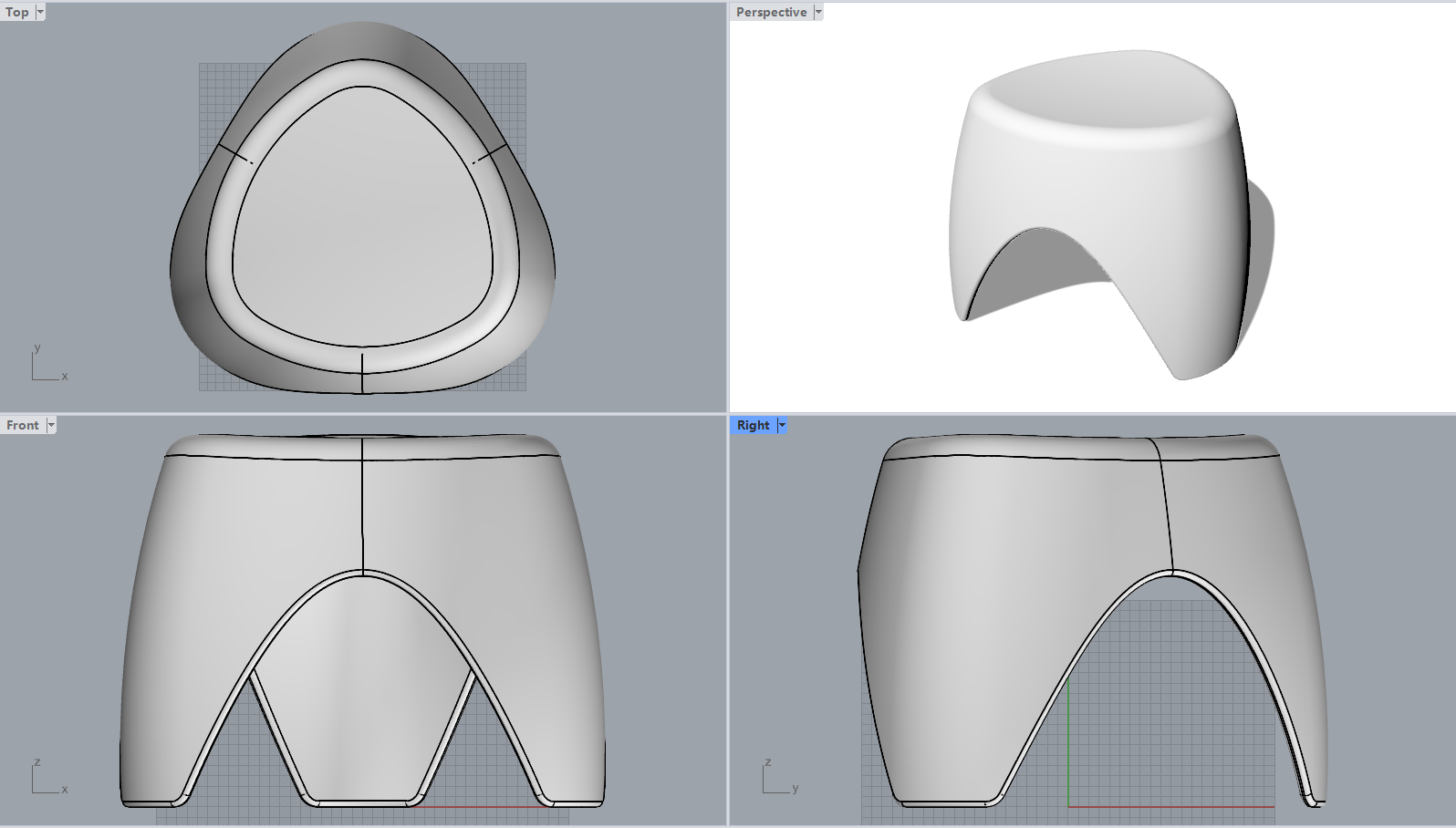Open the Top viewport dropdown arrow

40,12
